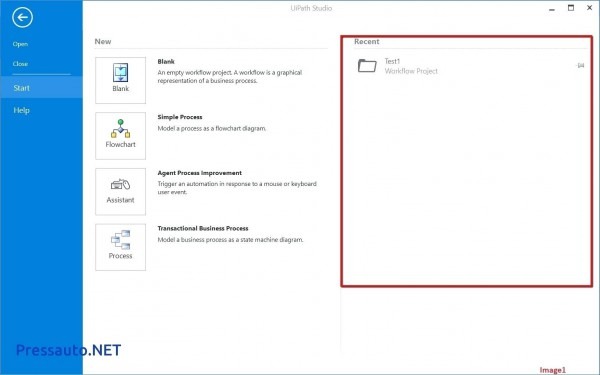This screenshot has width=600, height=375.
Task: Click the Transactional Business Process heading
Action: coord(203,228)
